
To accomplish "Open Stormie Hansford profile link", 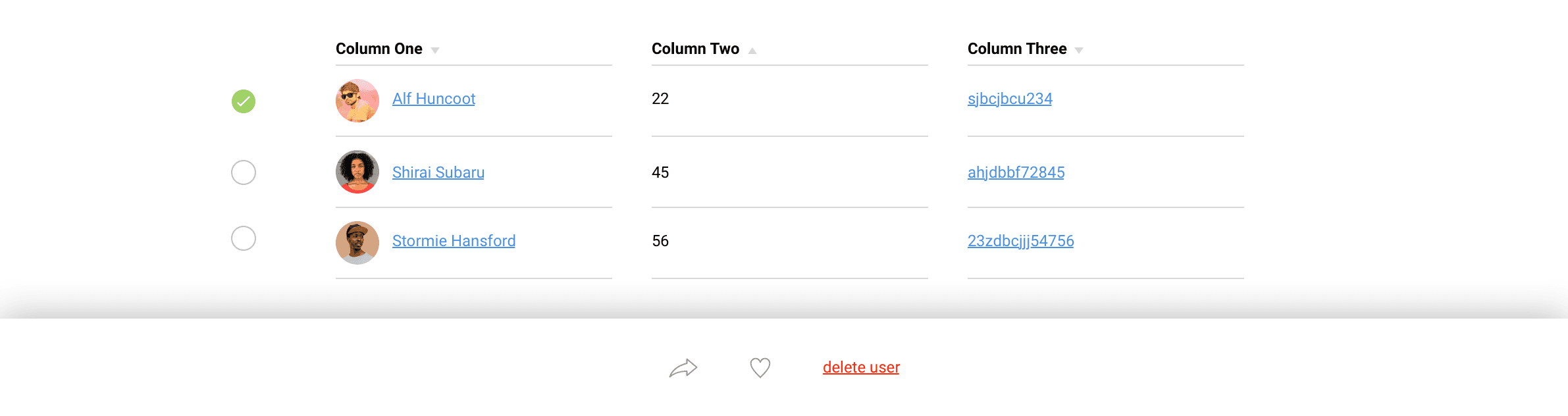I will click(454, 241).
